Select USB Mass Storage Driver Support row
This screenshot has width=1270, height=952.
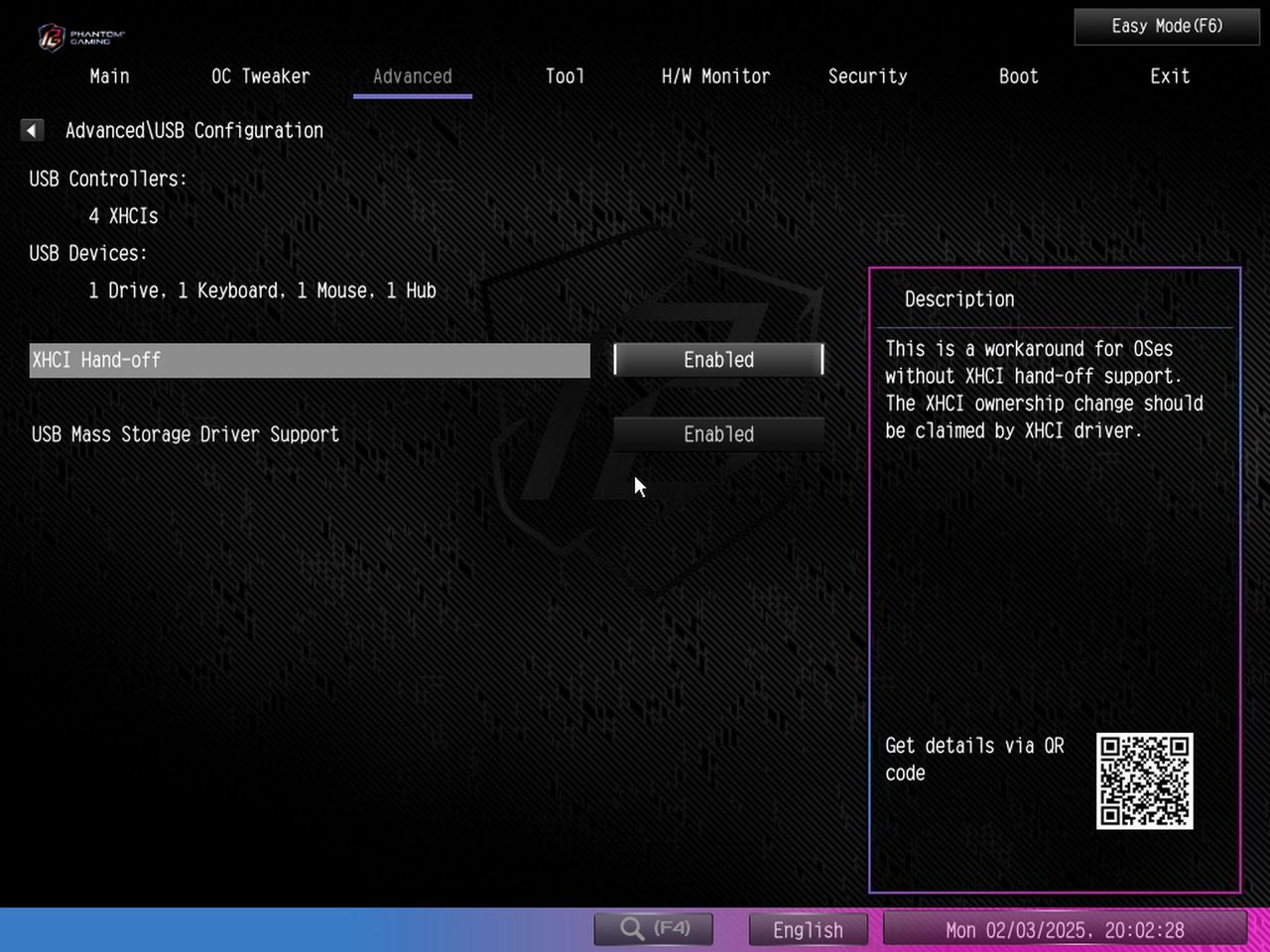[310, 434]
